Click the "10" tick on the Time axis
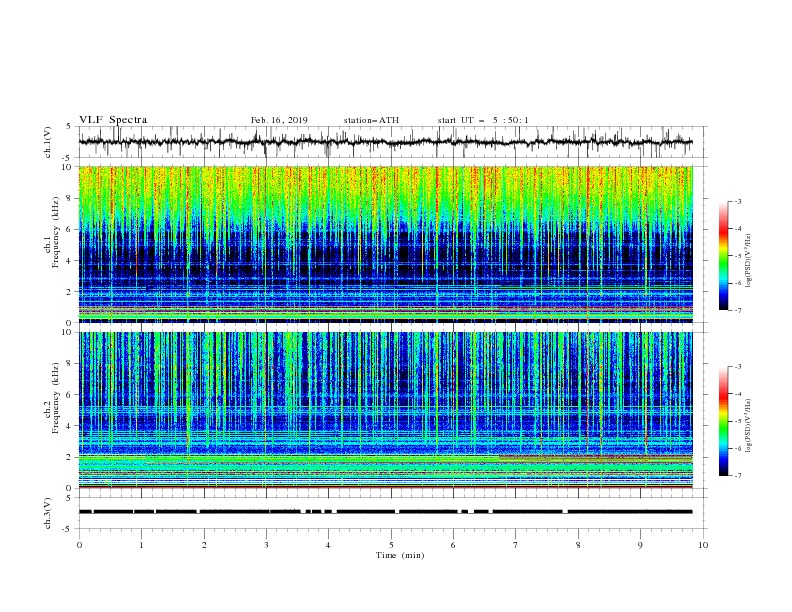The image size is (792, 612). 703,545
